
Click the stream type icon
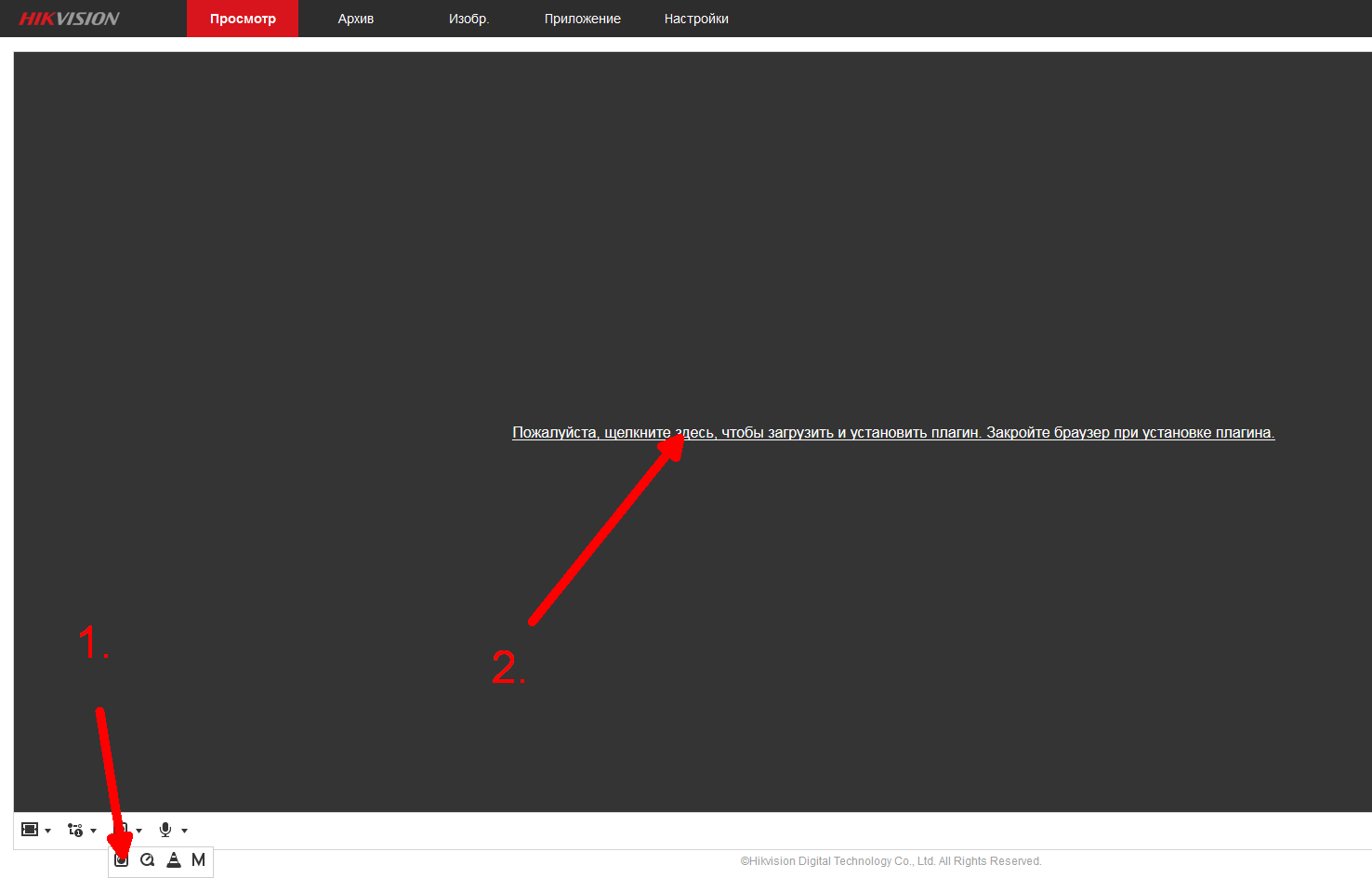pyautogui.click(x=75, y=830)
